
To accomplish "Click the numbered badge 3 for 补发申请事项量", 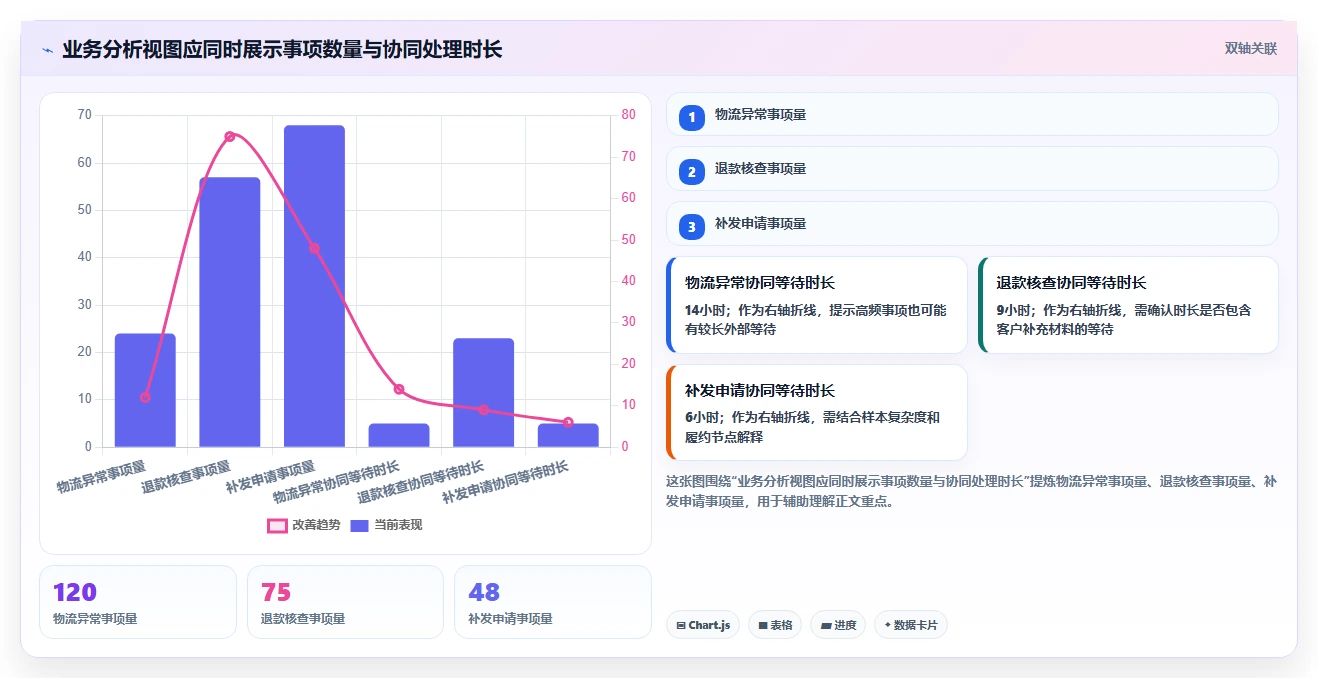I will tap(691, 227).
